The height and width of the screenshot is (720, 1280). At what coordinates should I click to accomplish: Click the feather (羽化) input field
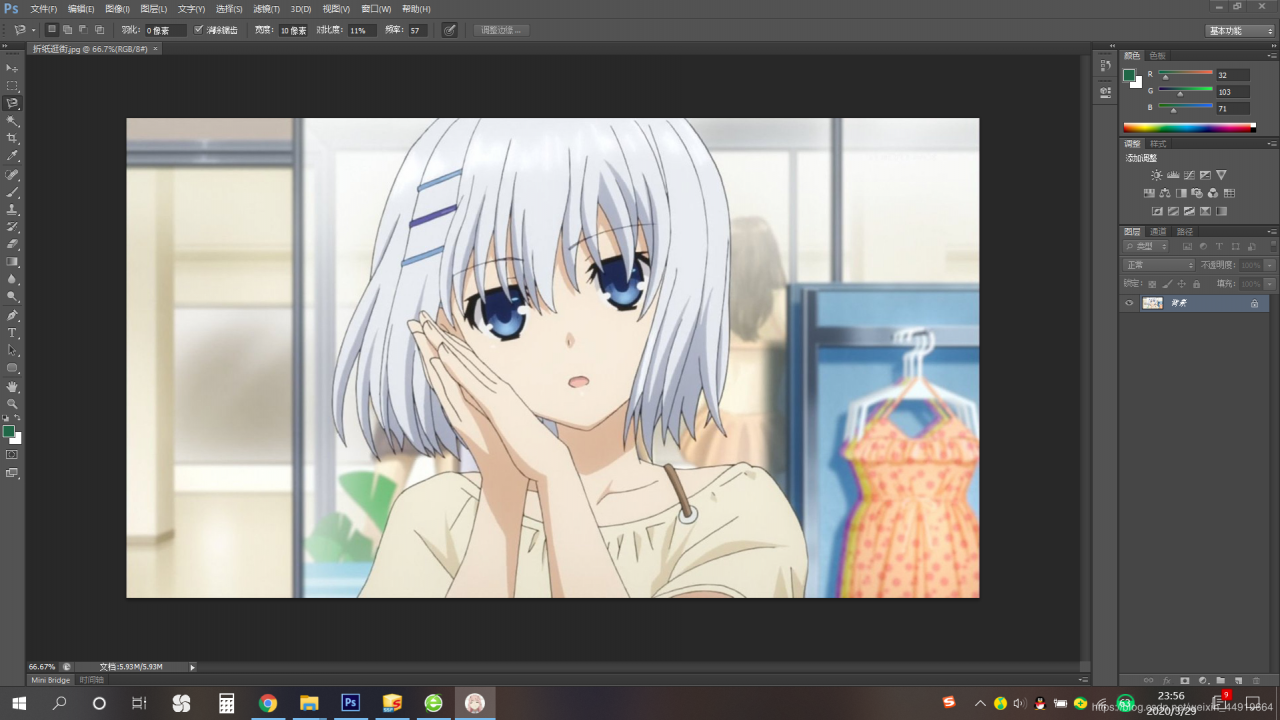165,31
